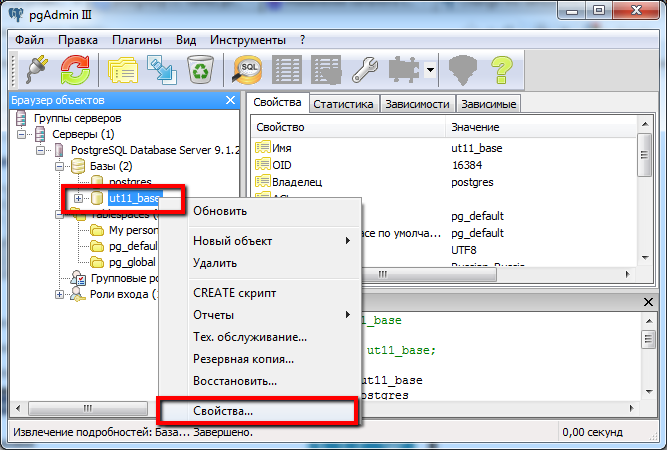This screenshot has width=667, height=450.
Task: Select the 16384 OID value
Action: click(467, 165)
